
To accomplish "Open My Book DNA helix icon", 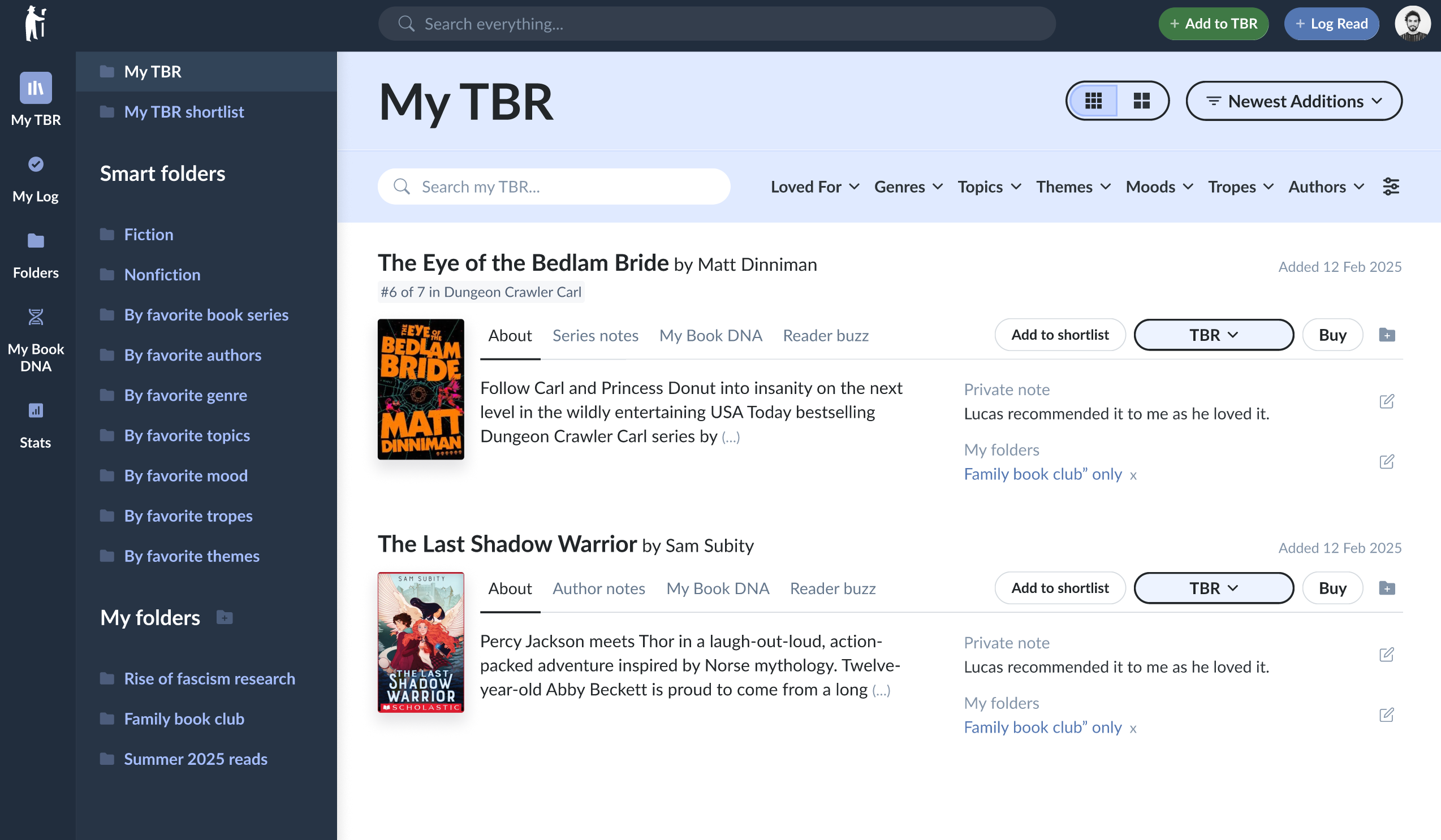I will click(36, 317).
